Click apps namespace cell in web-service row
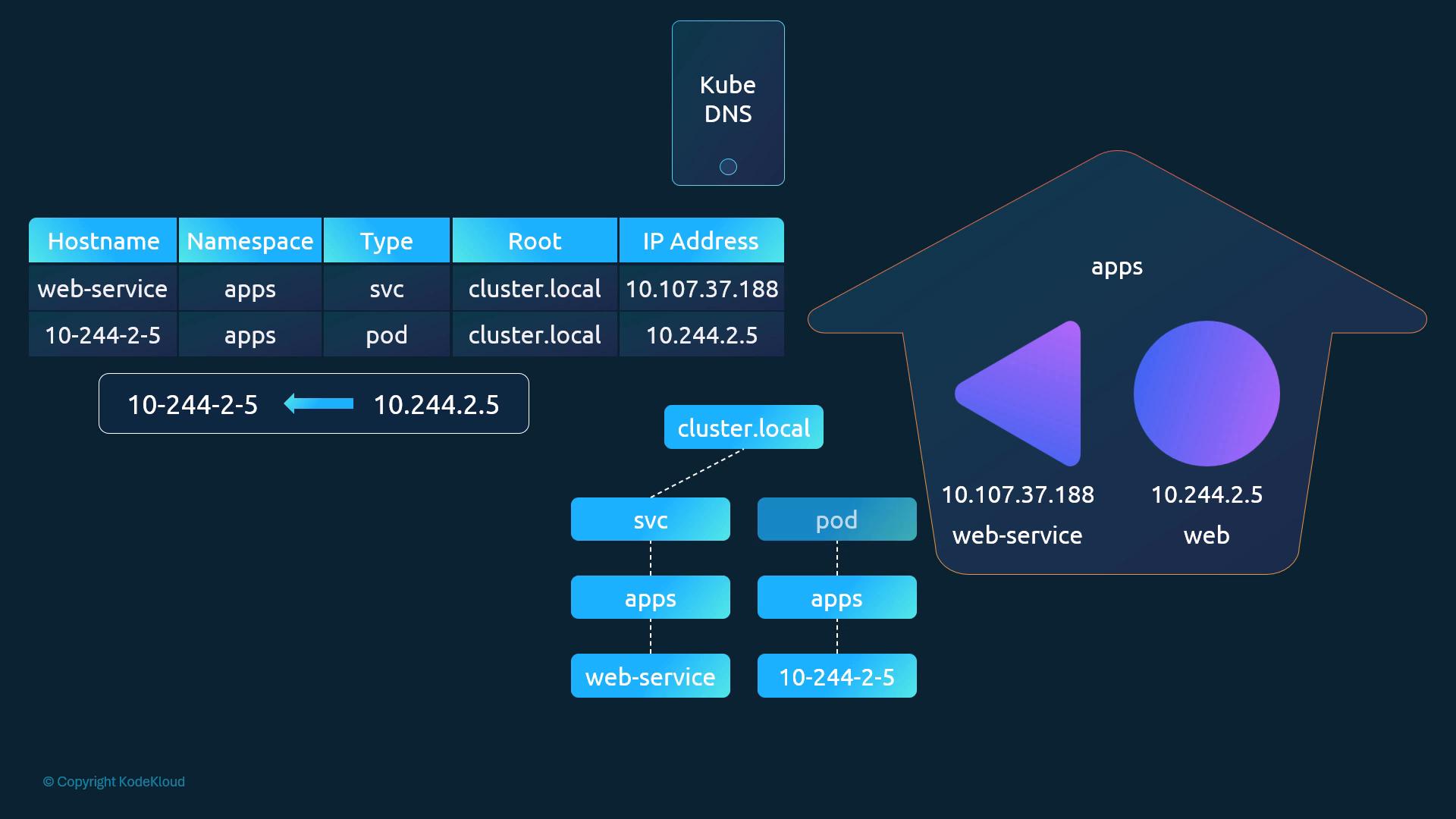The height and width of the screenshot is (819, 1456). coord(250,288)
